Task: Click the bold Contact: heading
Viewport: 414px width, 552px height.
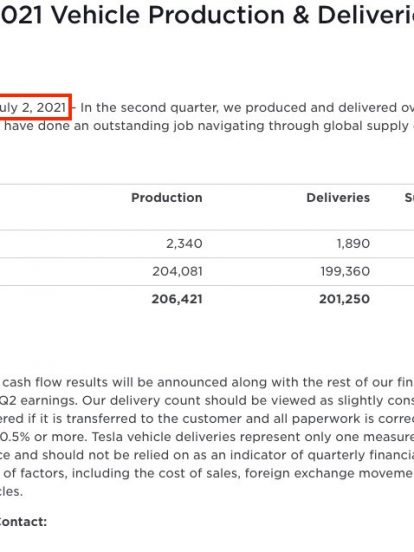Action: (x=23, y=522)
